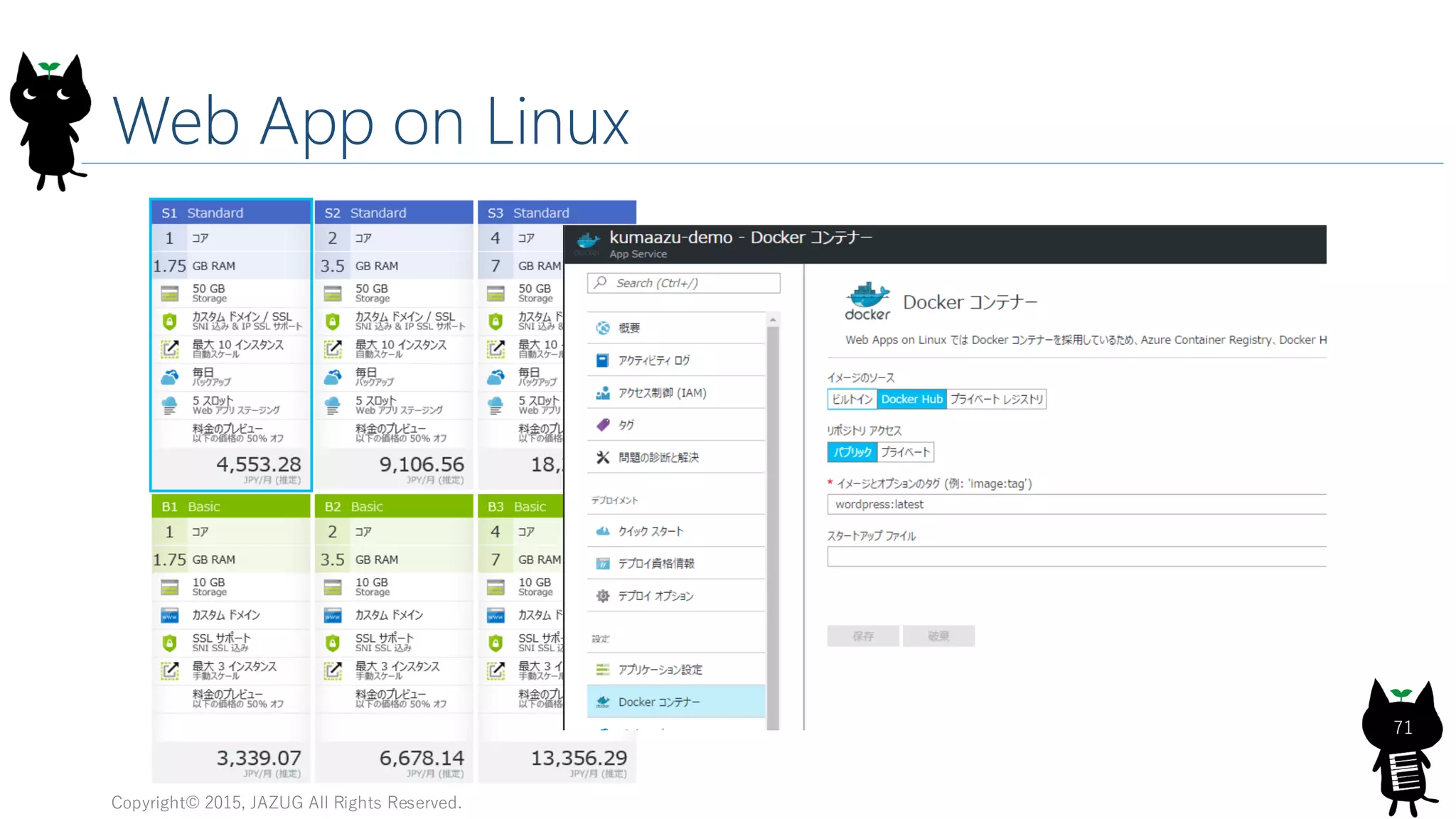The width and height of the screenshot is (1456, 819).
Task: Click the S1 slot staging icon
Action: pos(169,405)
